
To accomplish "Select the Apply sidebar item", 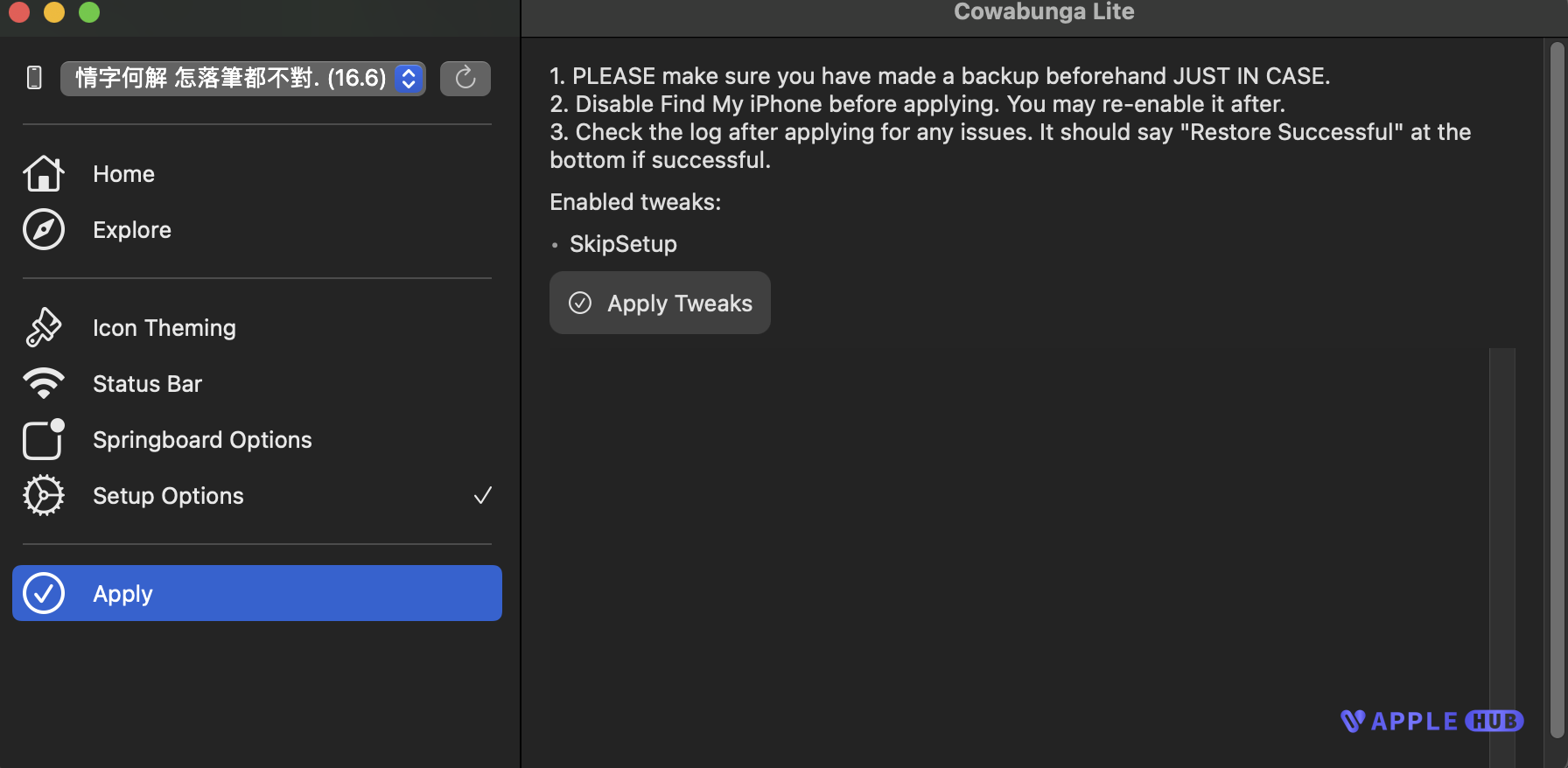I will tap(256, 593).
